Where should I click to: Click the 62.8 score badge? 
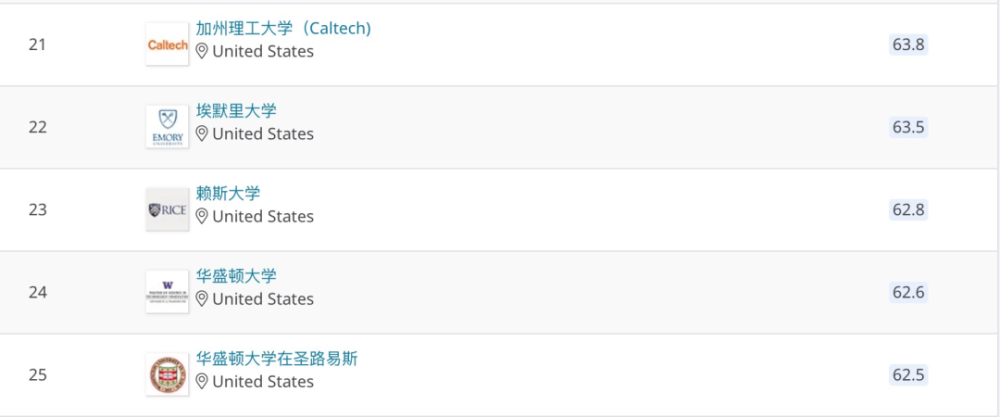tap(908, 209)
